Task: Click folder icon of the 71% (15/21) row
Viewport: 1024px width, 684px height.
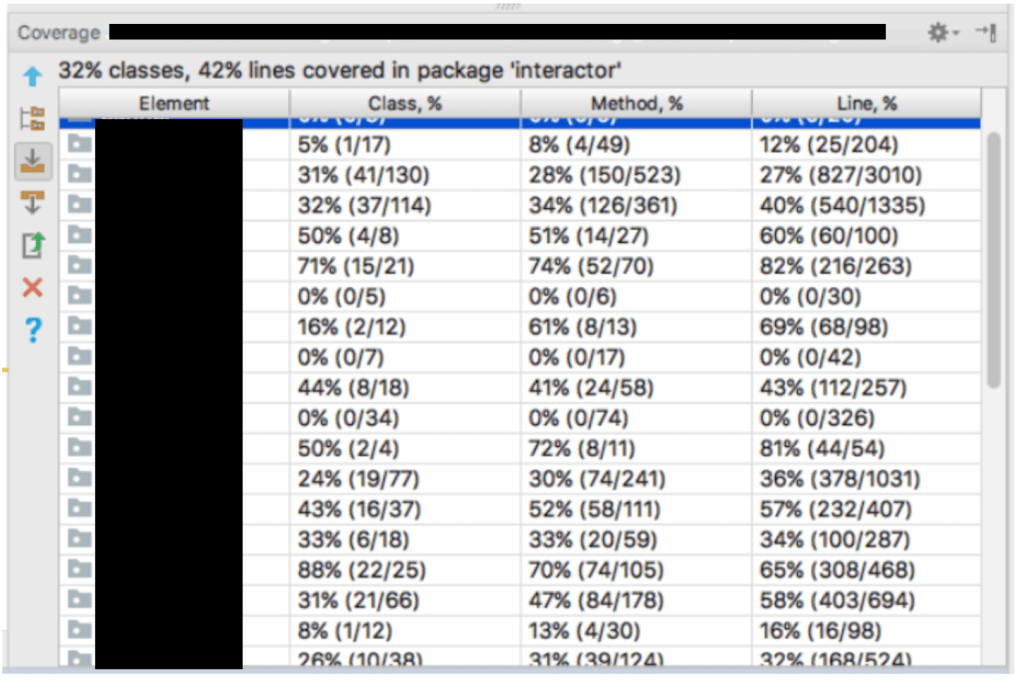Action: tap(80, 266)
